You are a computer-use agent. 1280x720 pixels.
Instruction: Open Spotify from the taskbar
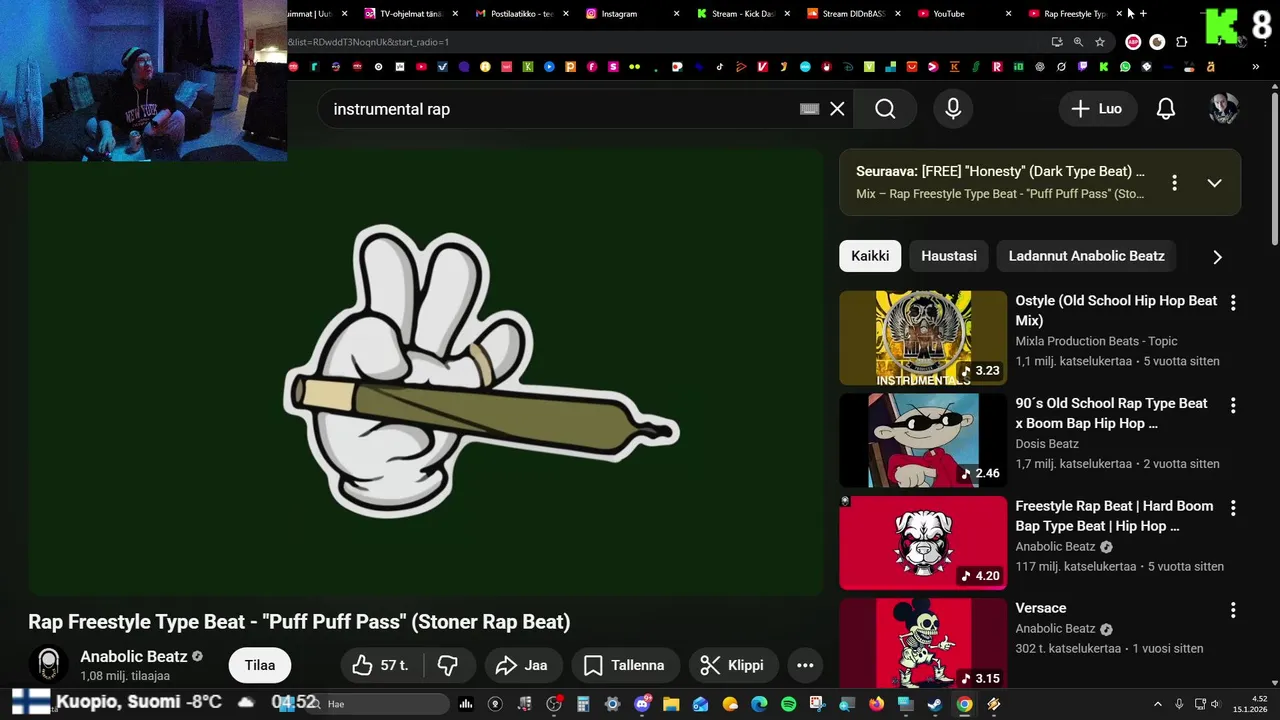[788, 704]
